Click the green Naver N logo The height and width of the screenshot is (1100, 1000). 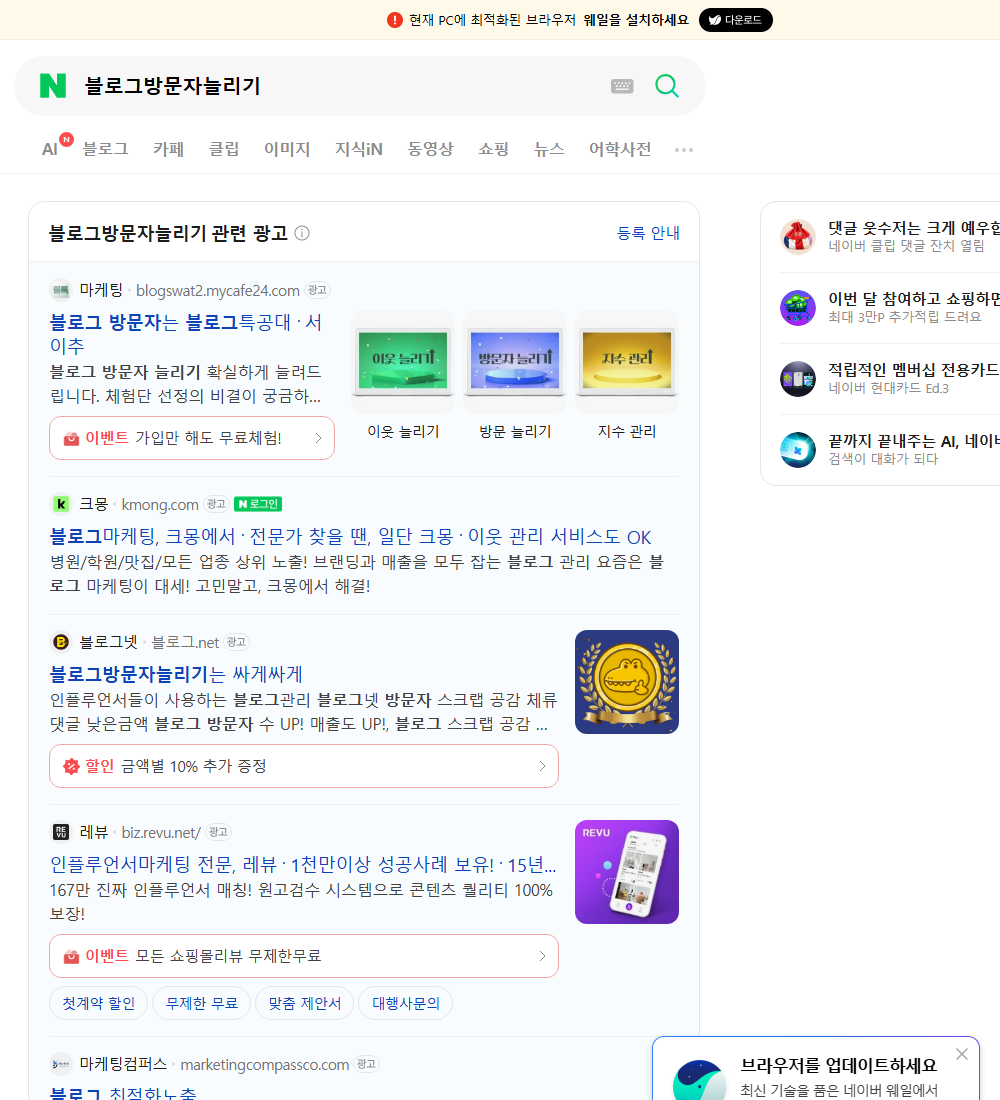pyautogui.click(x=53, y=86)
